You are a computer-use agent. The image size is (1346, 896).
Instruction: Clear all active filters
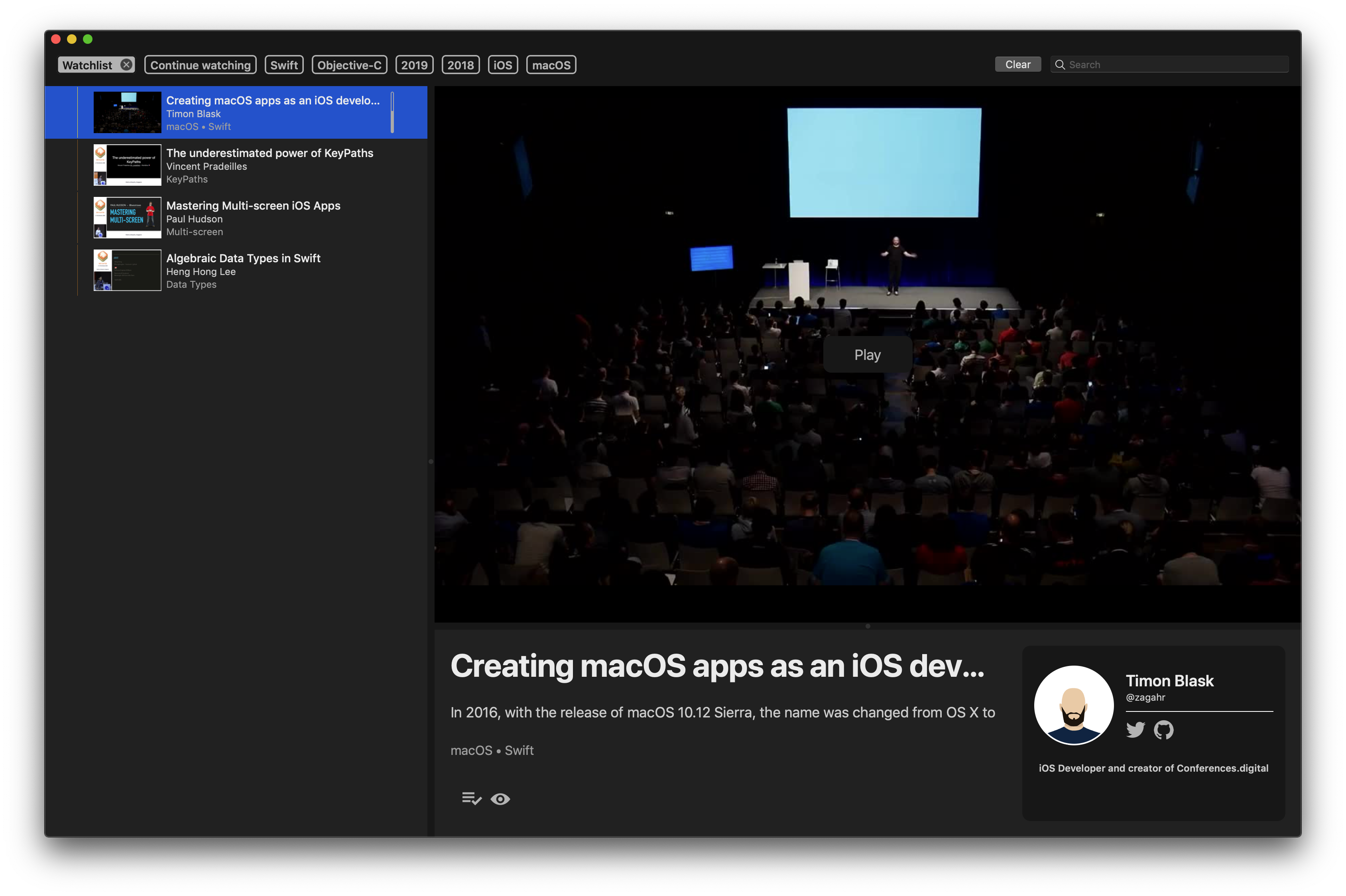[x=1017, y=64]
